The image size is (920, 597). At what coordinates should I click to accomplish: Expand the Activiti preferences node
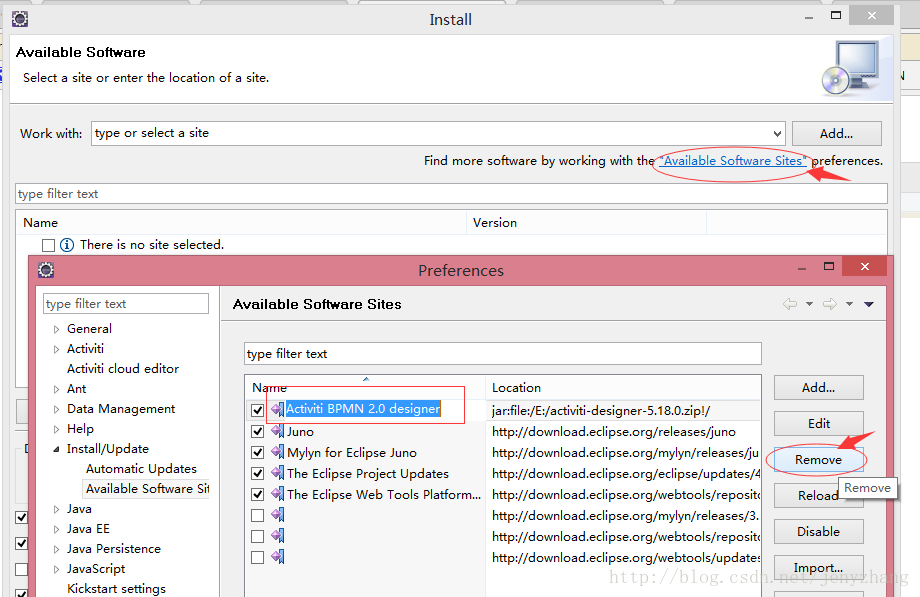[56, 349]
